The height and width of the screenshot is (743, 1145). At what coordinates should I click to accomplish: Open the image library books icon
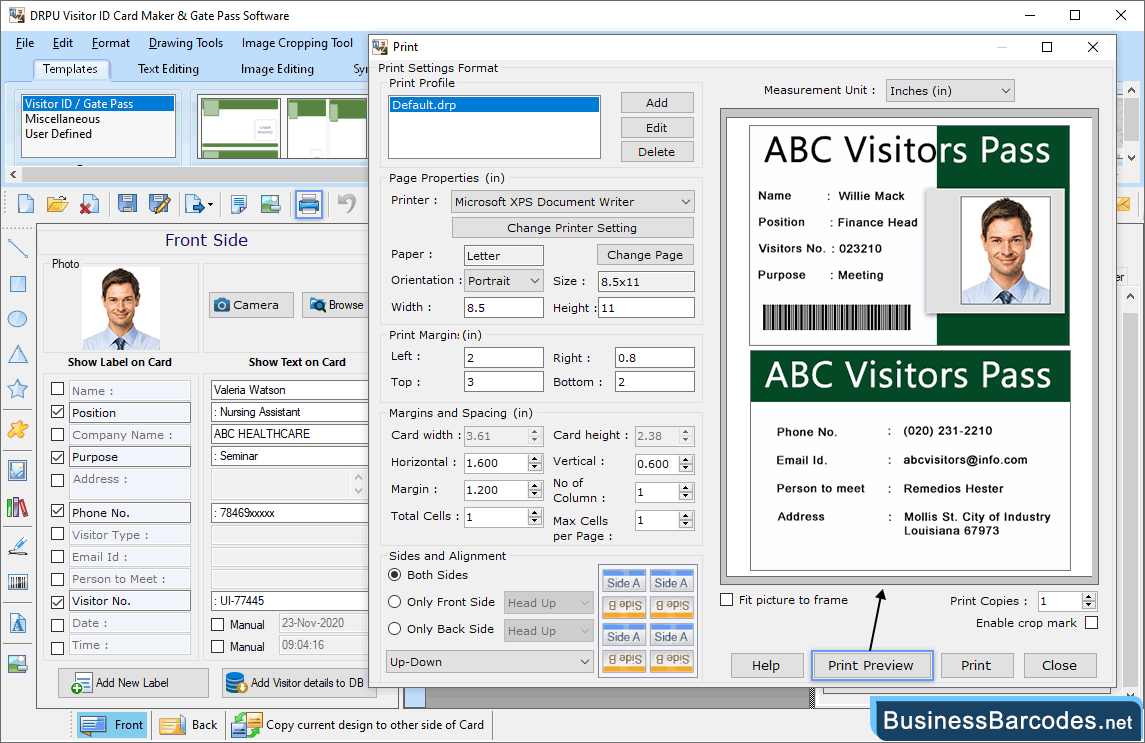click(18, 507)
